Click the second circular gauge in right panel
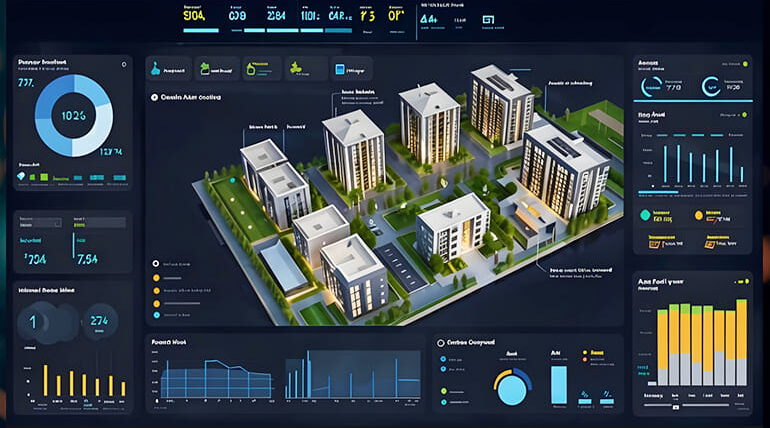The height and width of the screenshot is (428, 770). [x=711, y=87]
